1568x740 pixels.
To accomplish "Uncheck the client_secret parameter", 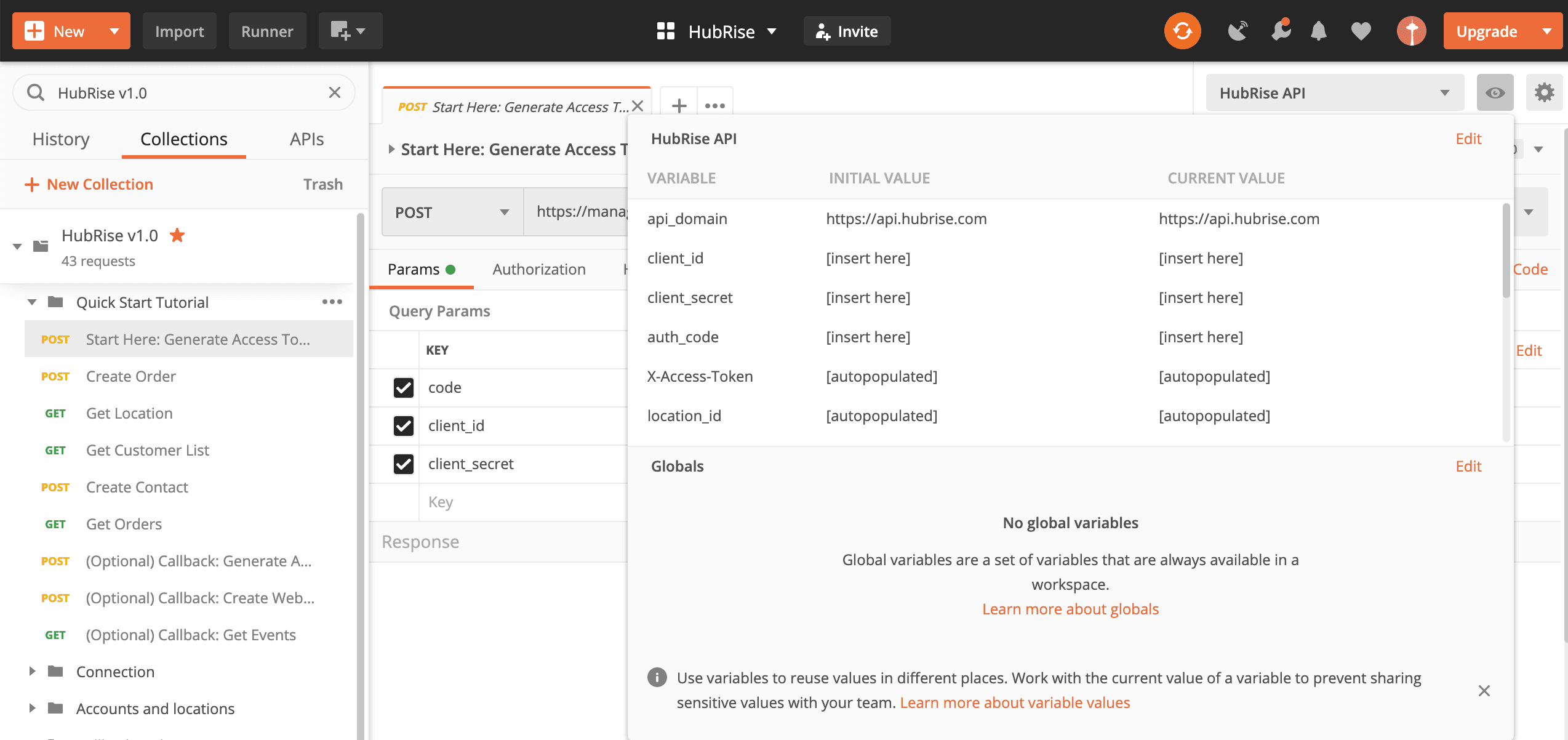I will pyautogui.click(x=404, y=464).
